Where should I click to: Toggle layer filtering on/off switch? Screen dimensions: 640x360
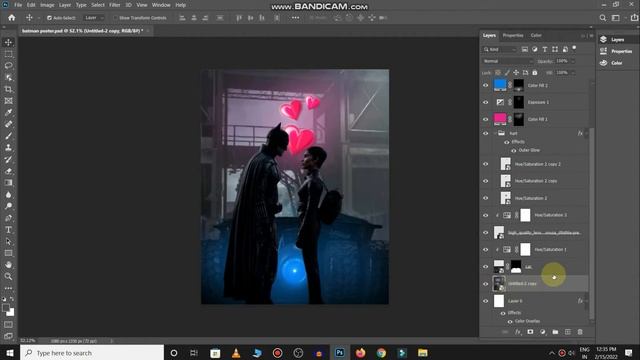click(x=574, y=48)
